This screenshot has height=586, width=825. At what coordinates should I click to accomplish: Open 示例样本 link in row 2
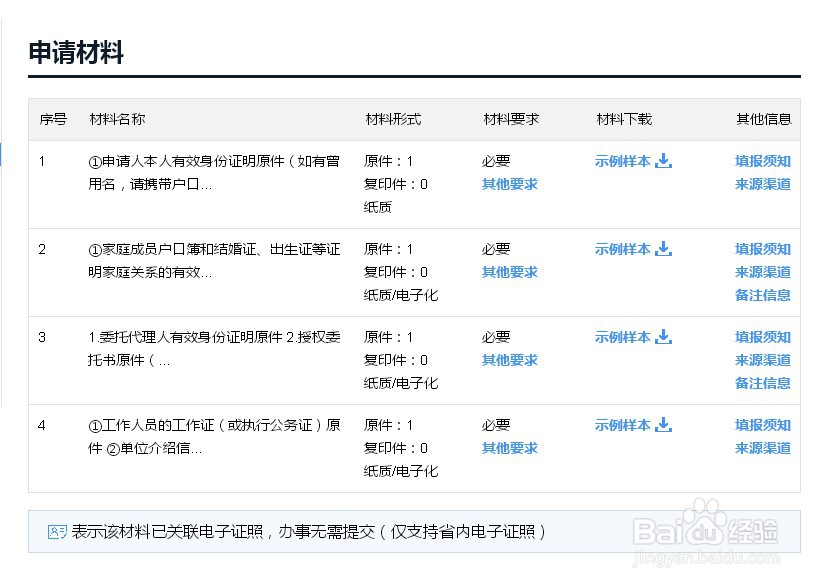click(623, 249)
